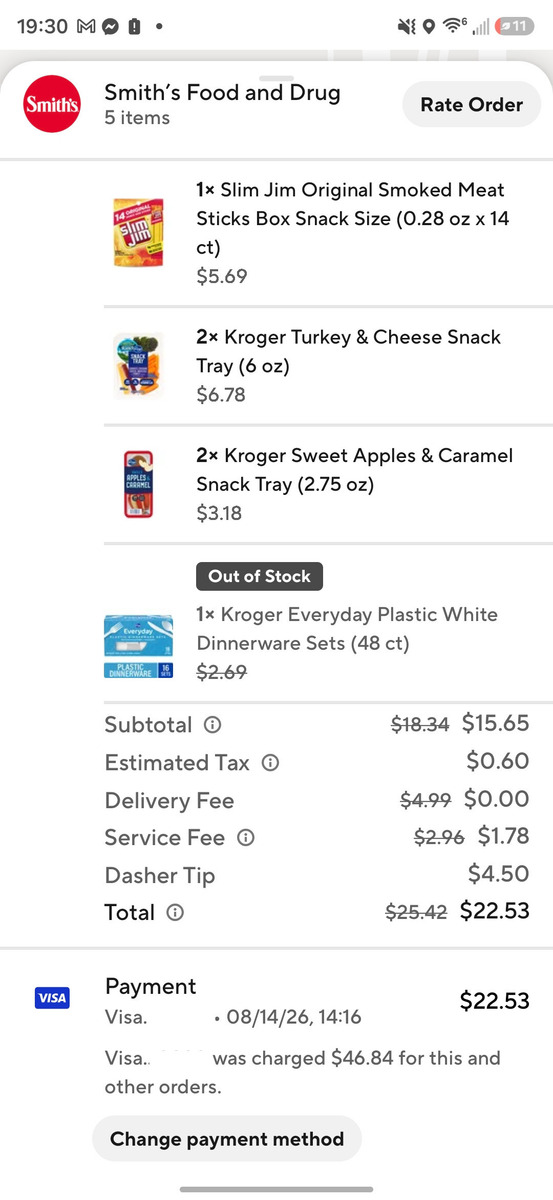Open the Turkey & Cheese Snack Tray image
The image size is (553, 1200).
138,365
